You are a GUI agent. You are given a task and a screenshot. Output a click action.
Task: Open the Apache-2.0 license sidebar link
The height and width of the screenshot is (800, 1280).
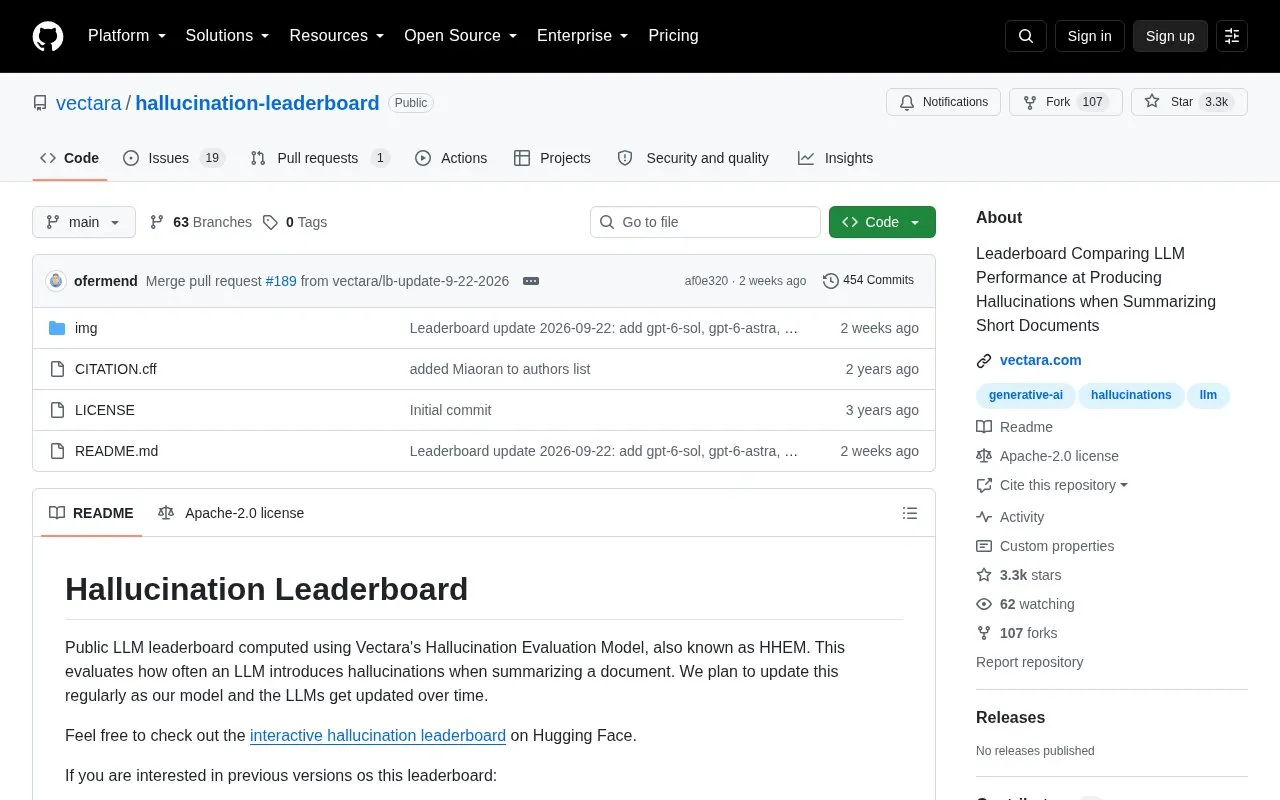tap(1048, 456)
